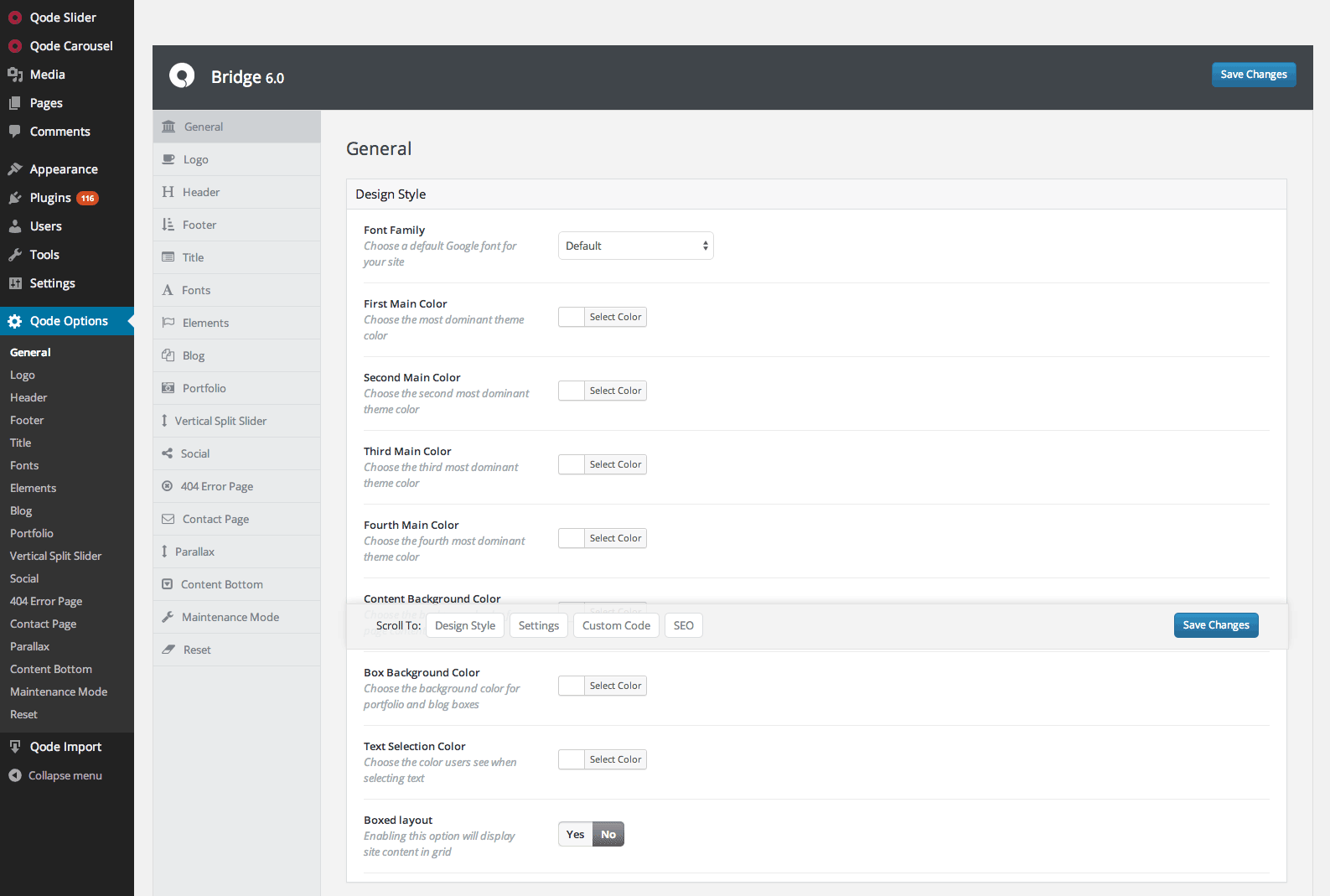Image resolution: width=1330 pixels, height=896 pixels.
Task: Click the Qode Carousel icon in admin menu
Action: (x=15, y=46)
